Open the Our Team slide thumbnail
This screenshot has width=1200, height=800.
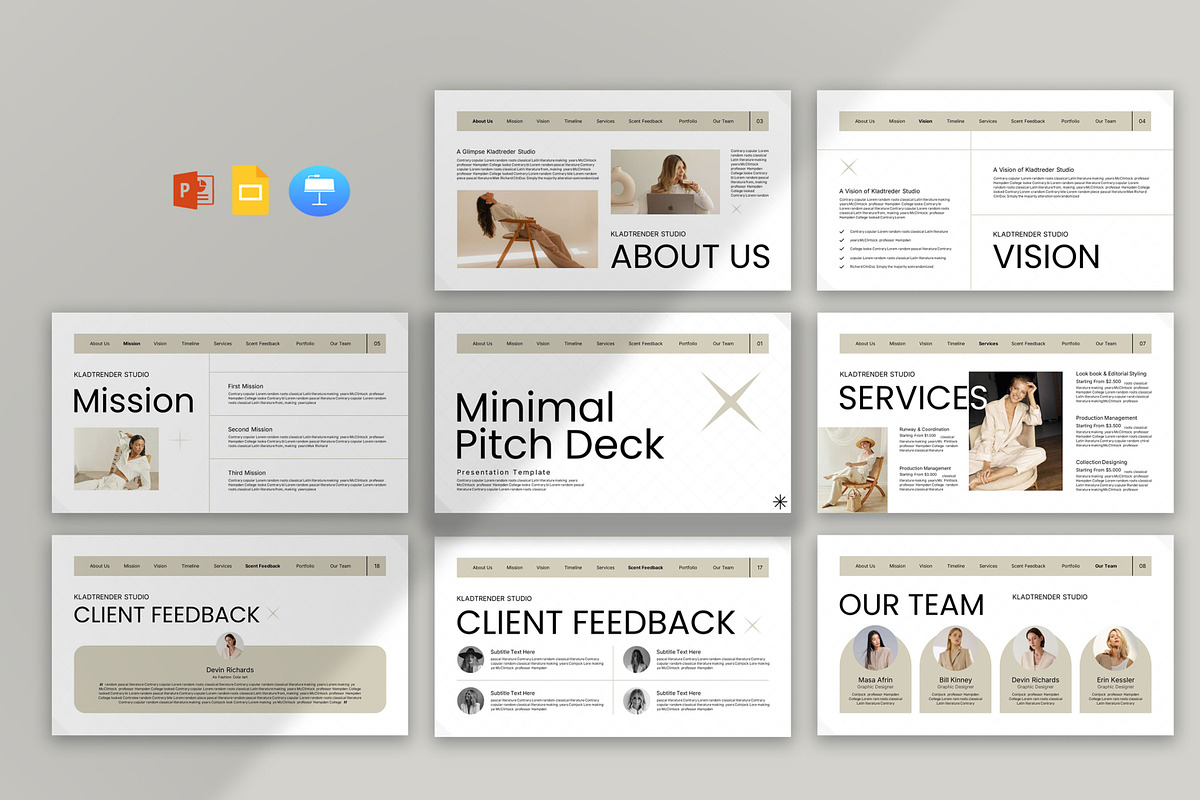[x=995, y=636]
